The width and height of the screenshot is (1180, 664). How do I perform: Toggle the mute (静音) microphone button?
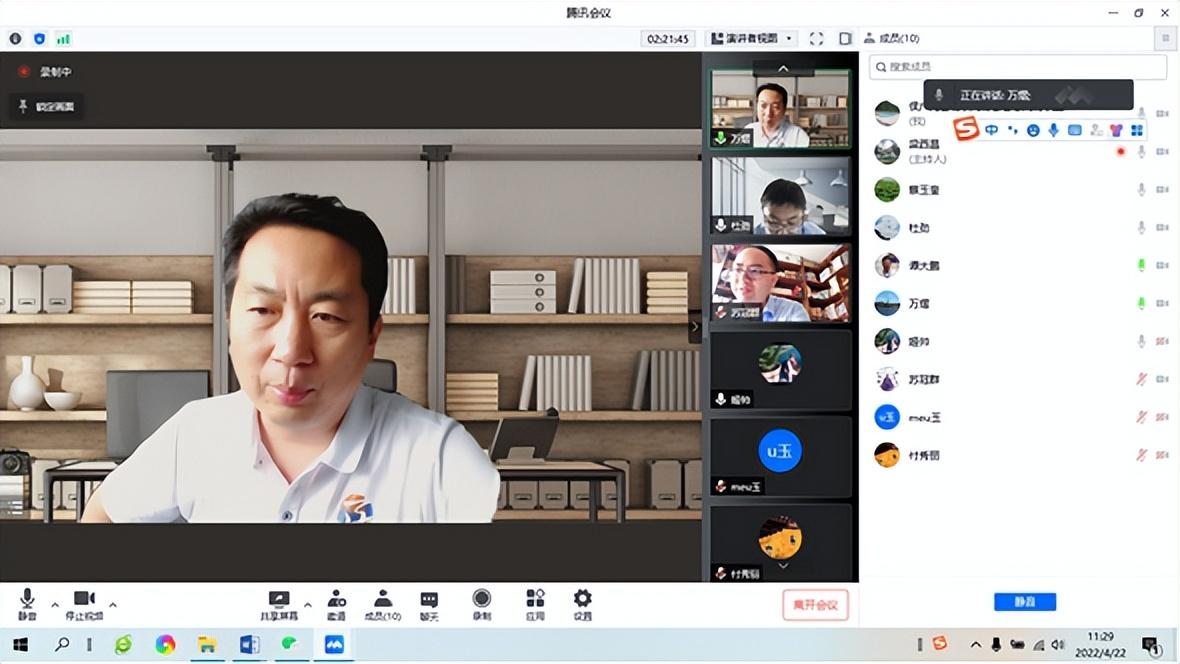point(27,600)
